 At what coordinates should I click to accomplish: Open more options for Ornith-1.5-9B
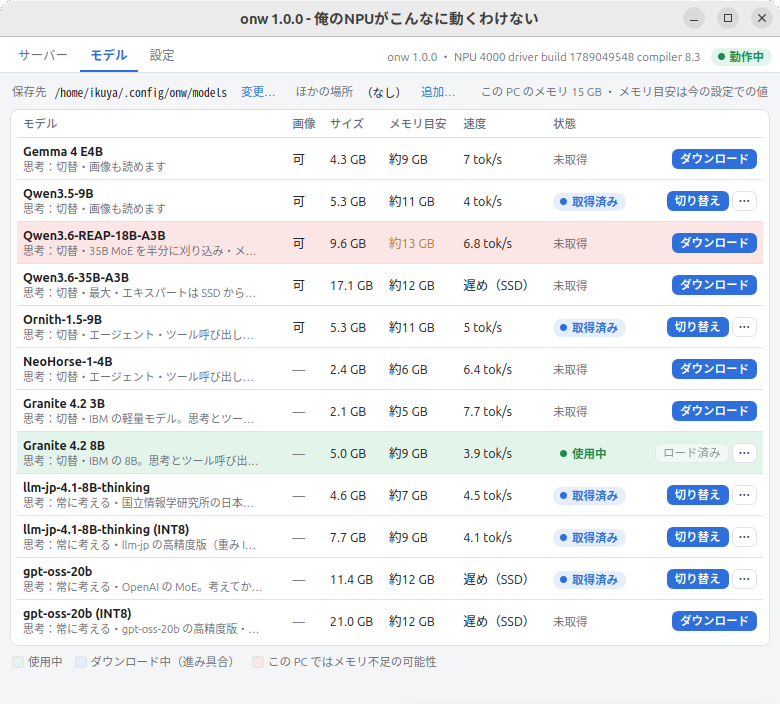pyautogui.click(x=744, y=327)
